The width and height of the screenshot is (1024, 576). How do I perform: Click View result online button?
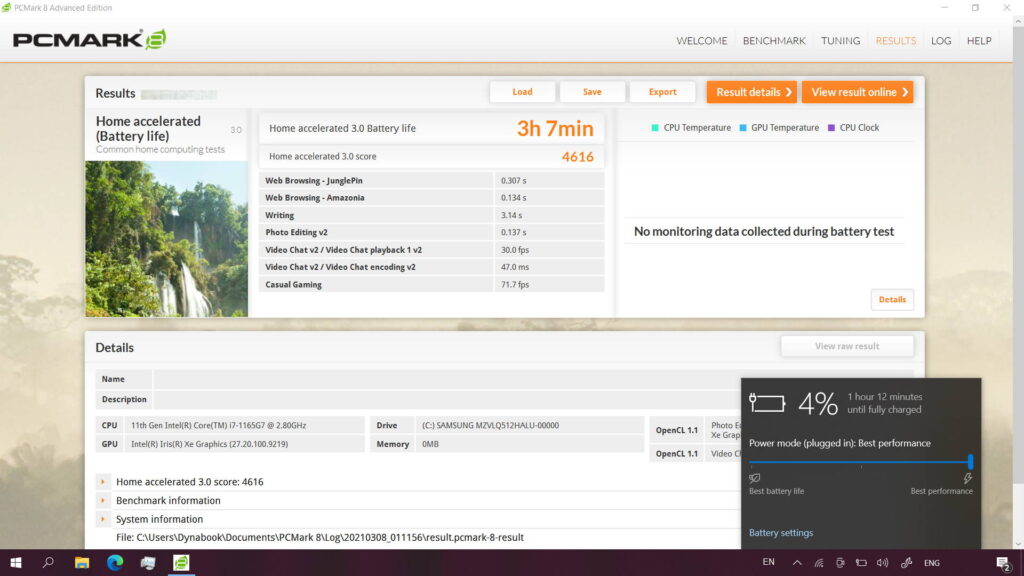[x=857, y=92]
